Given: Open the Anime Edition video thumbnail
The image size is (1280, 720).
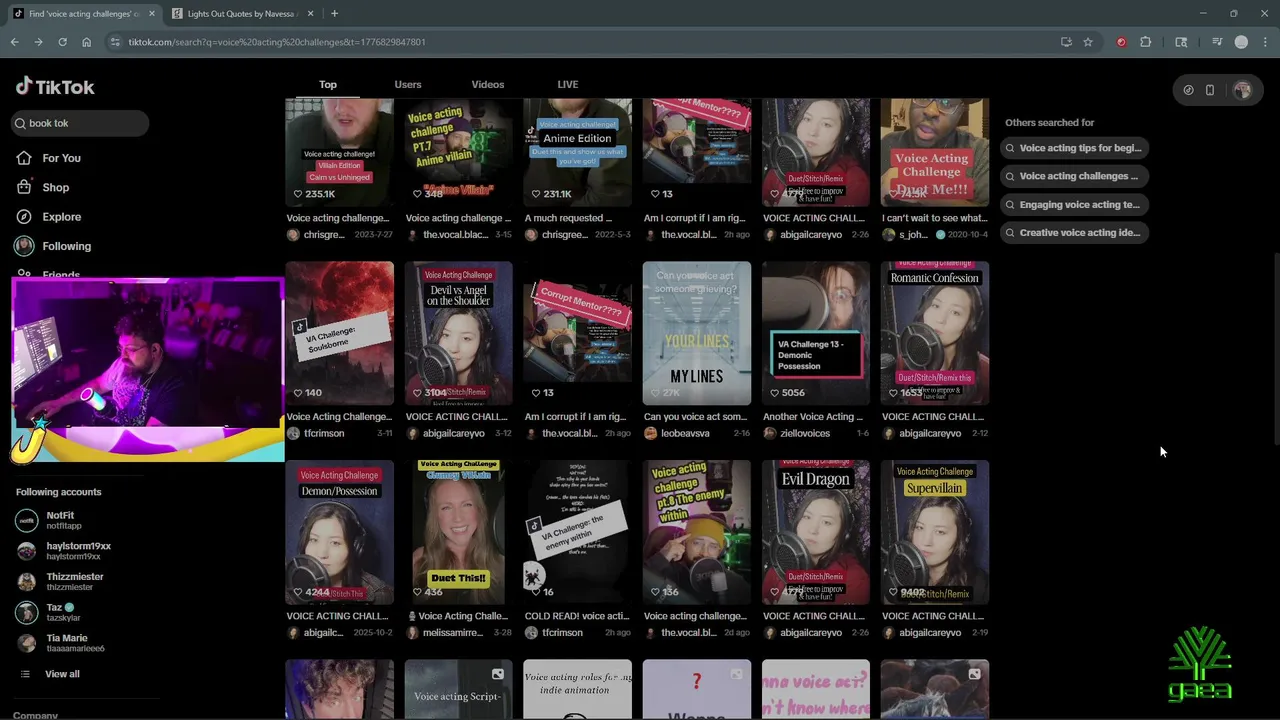Looking at the screenshot, I should click(x=578, y=152).
